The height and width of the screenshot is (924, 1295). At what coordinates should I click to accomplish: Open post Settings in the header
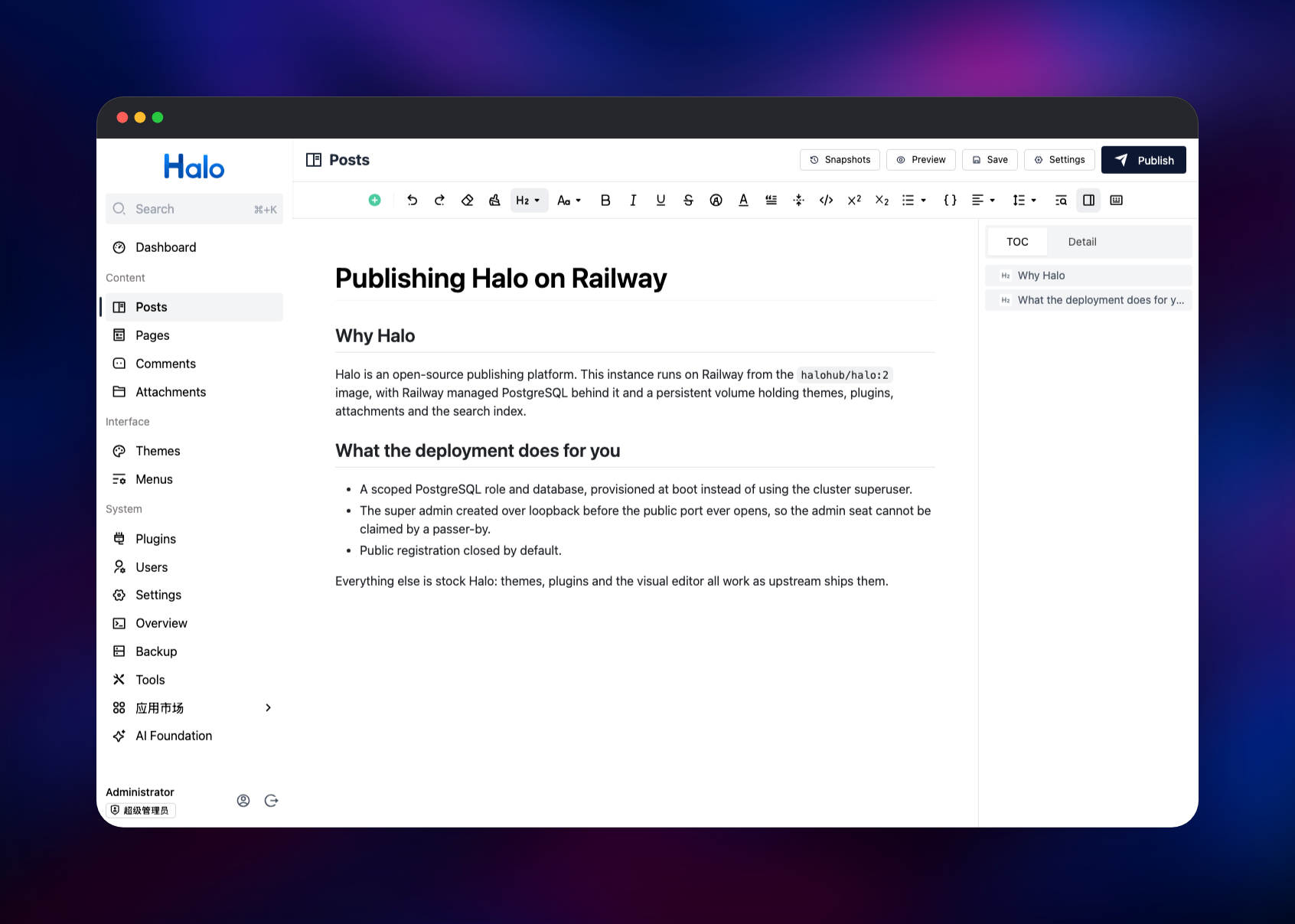click(1059, 160)
